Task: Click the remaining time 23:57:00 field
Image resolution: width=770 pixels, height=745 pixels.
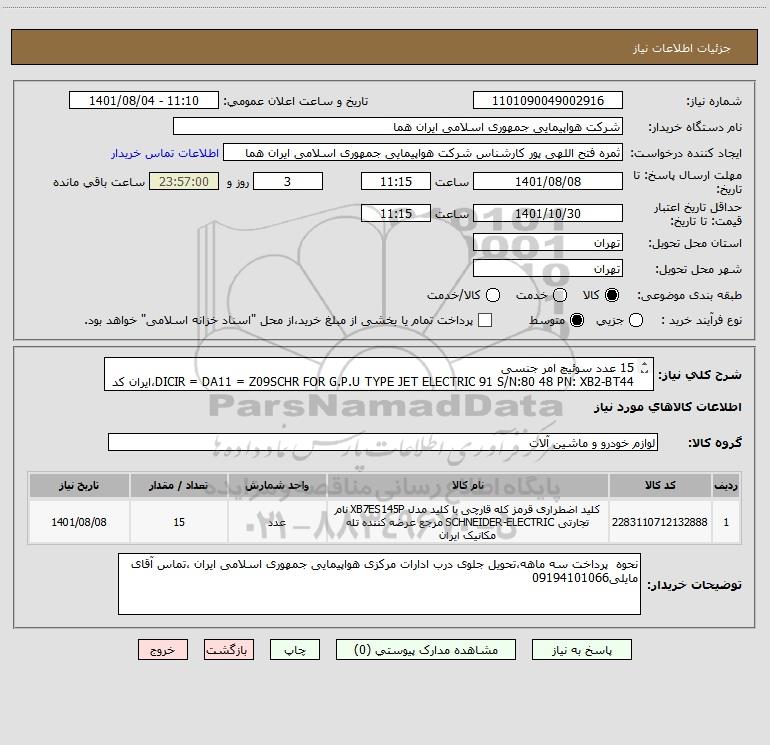Action: [184, 182]
